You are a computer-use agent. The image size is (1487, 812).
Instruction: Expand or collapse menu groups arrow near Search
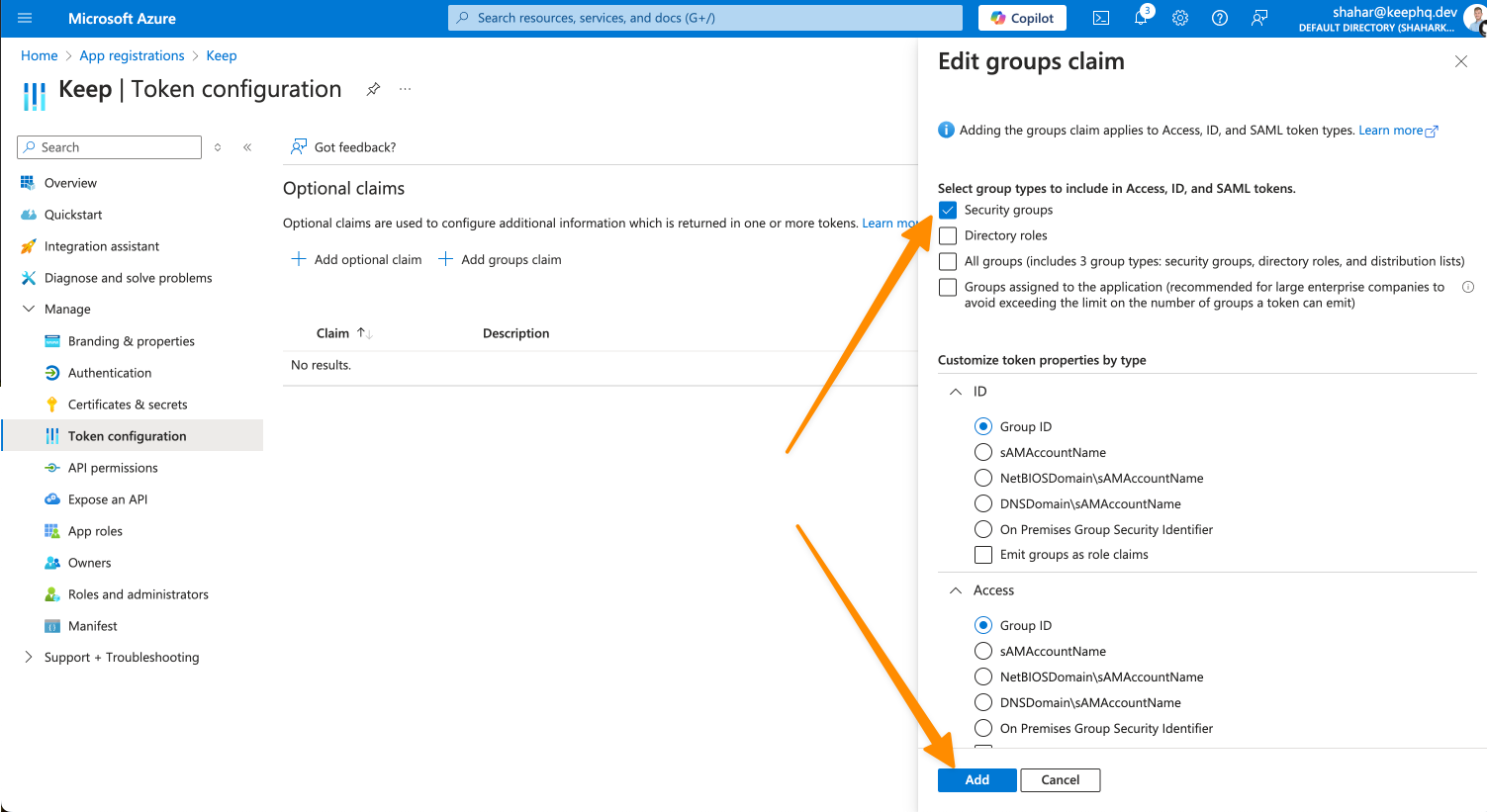[x=218, y=147]
